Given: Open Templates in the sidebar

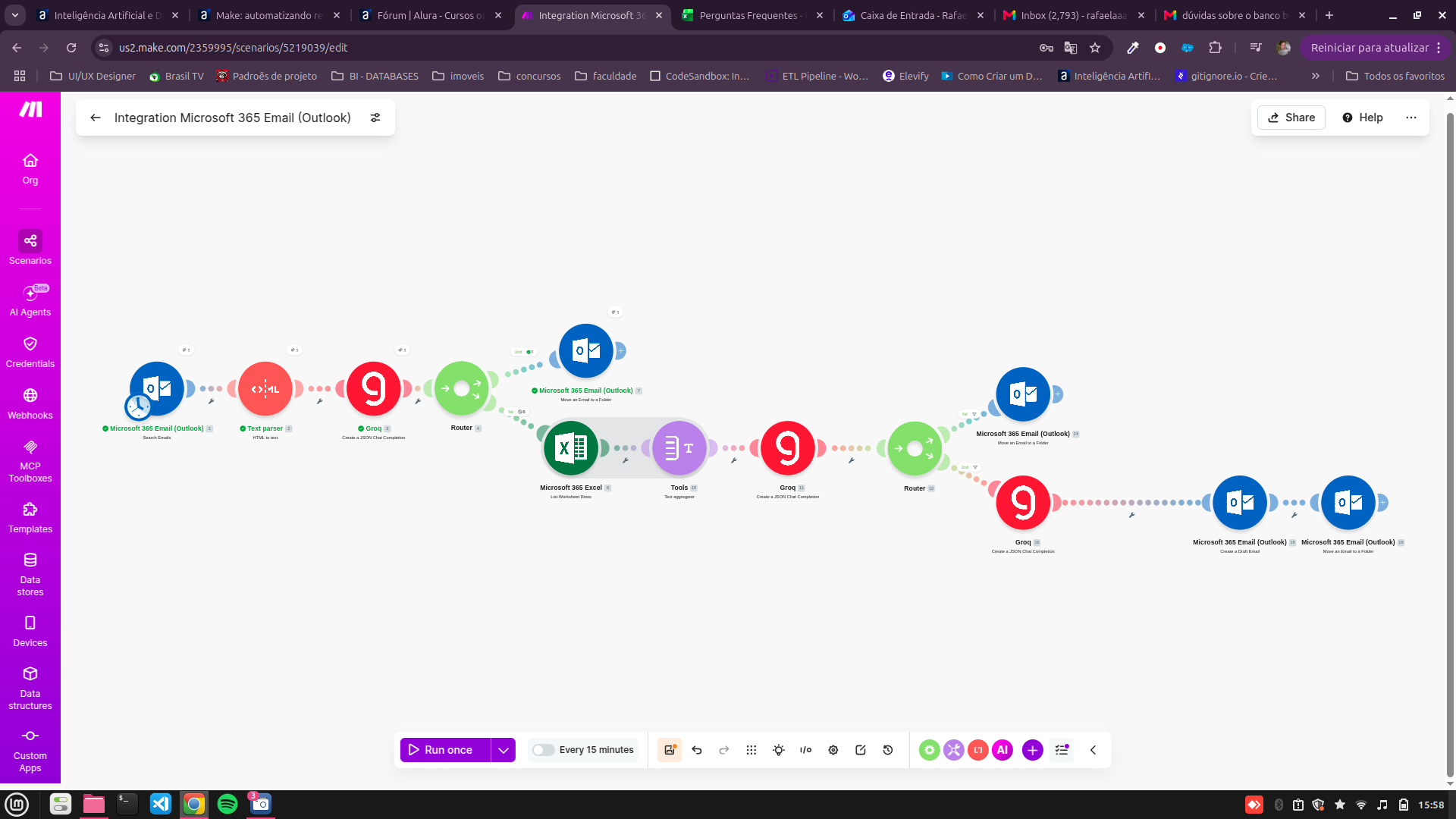Looking at the screenshot, I should point(30,518).
